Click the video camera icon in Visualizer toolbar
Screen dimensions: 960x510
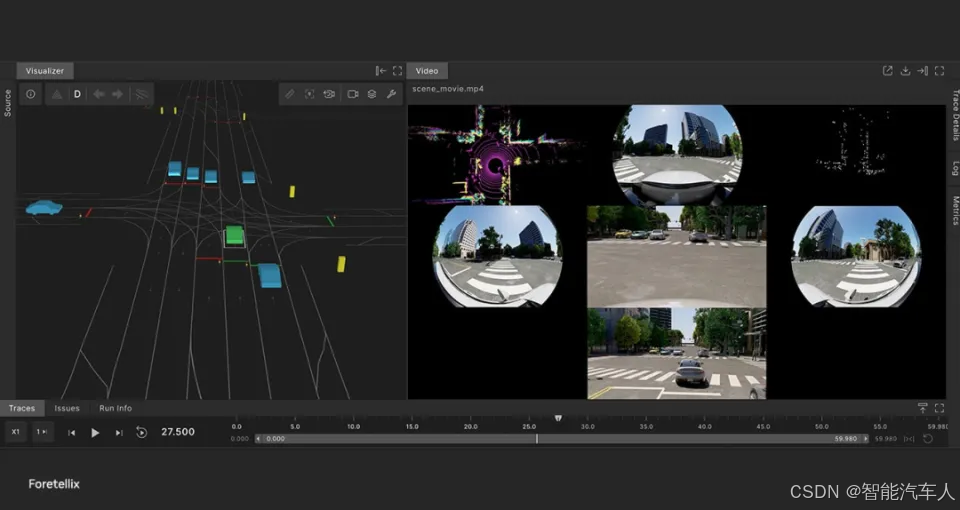[x=353, y=94]
